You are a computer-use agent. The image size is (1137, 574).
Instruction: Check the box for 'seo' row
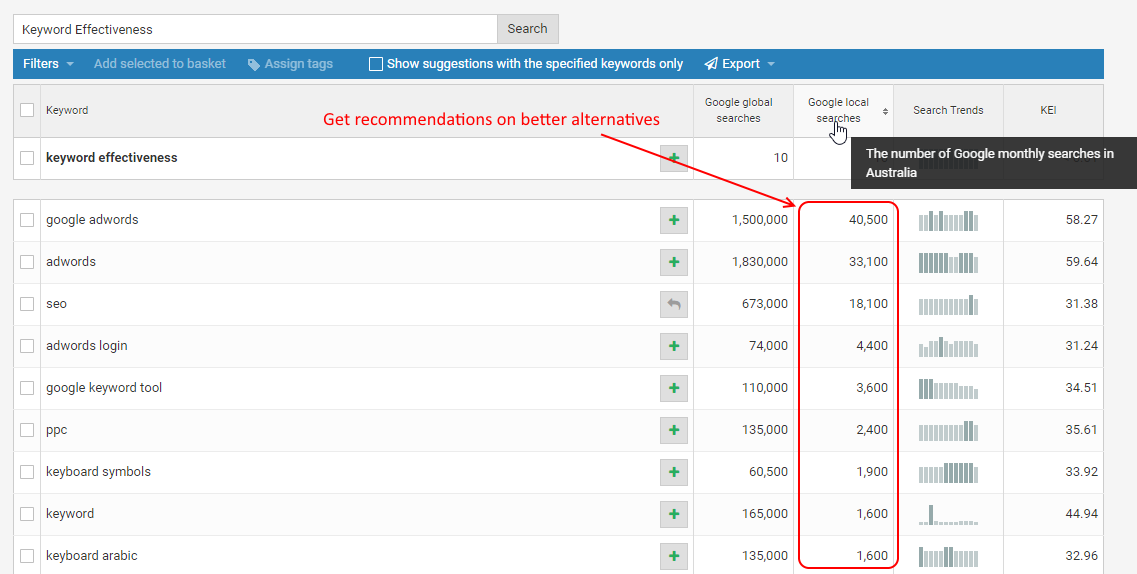27,304
